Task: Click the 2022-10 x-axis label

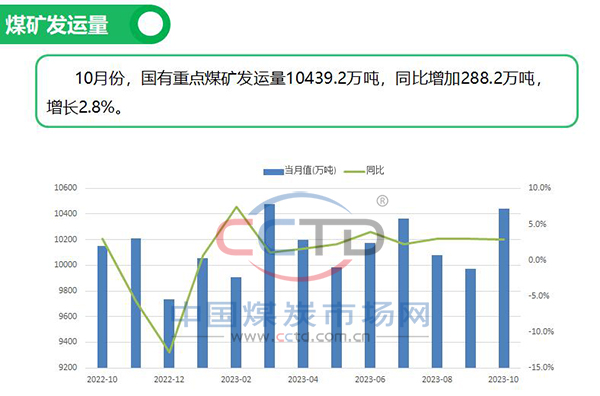Action: coord(102,380)
